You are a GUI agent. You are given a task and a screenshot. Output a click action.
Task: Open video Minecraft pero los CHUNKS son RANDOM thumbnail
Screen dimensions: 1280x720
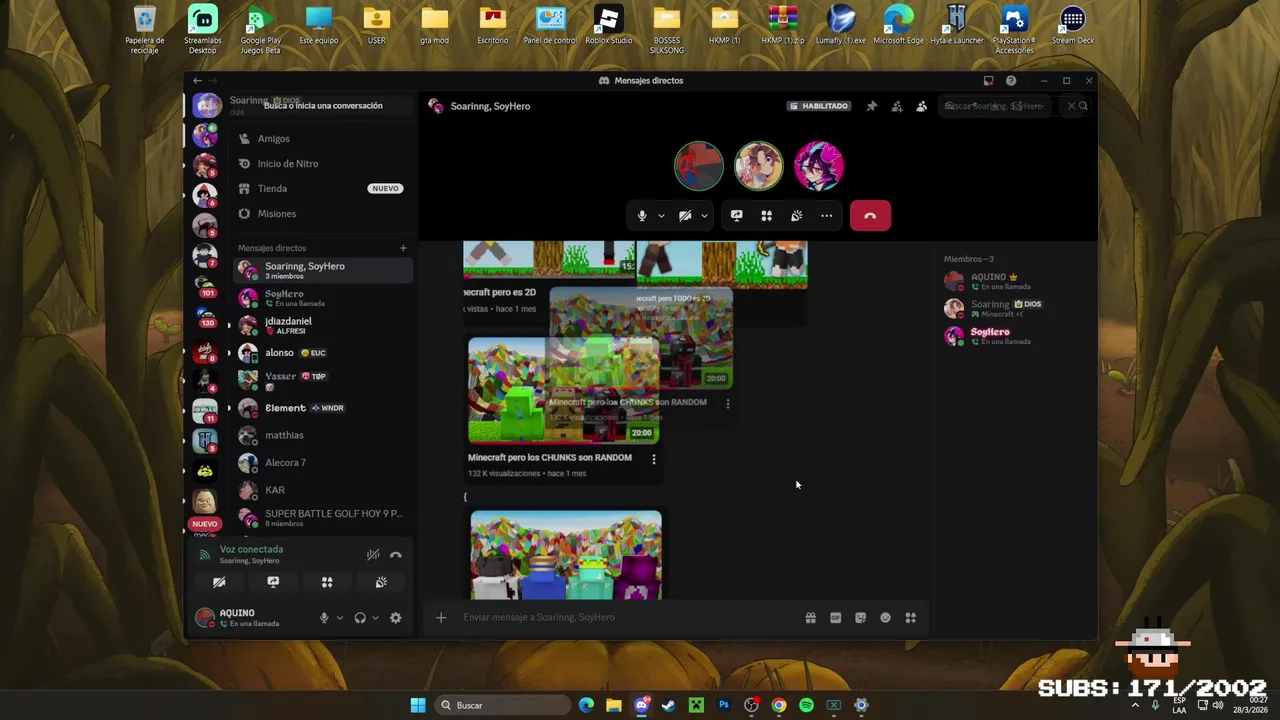point(564,391)
